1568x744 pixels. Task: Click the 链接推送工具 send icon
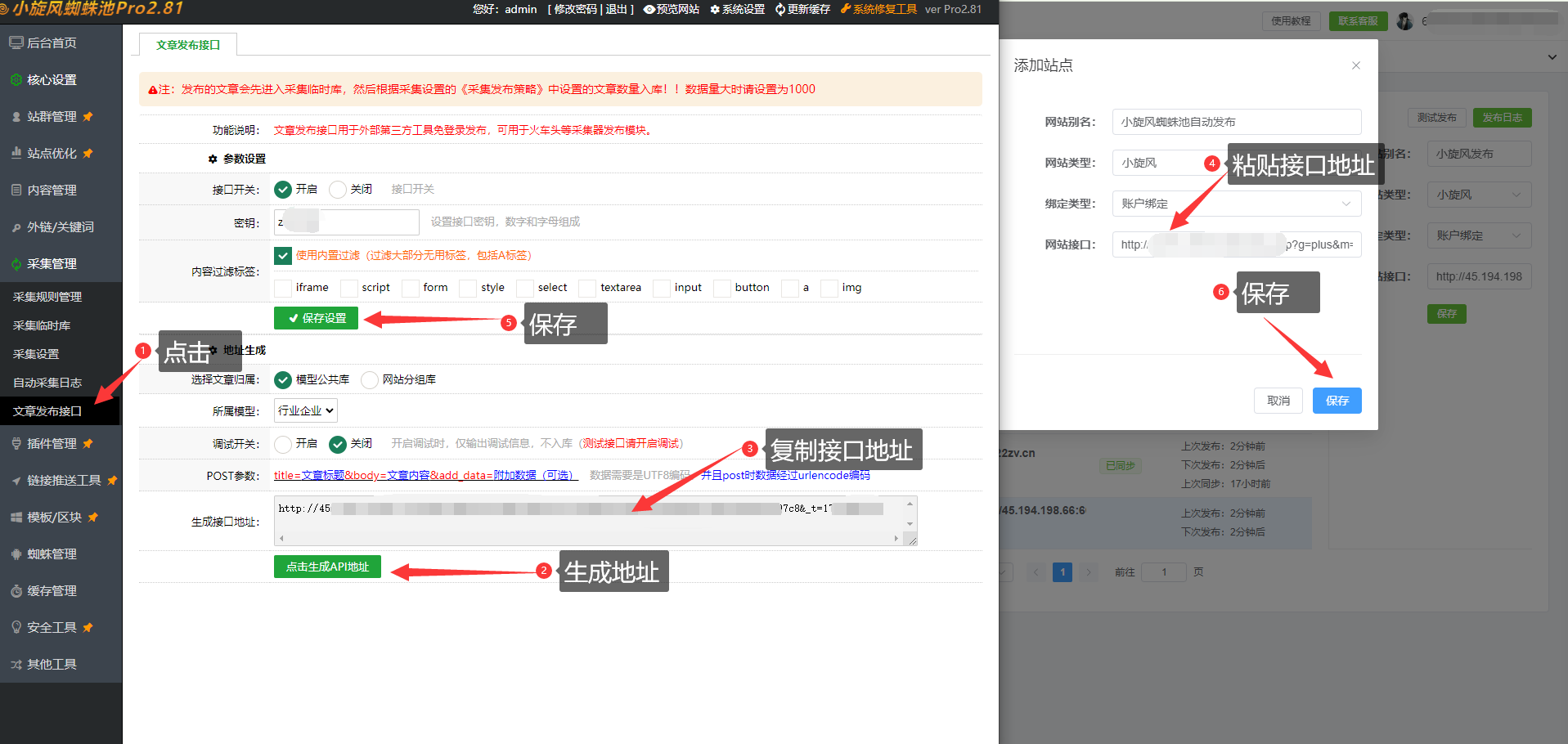16,480
